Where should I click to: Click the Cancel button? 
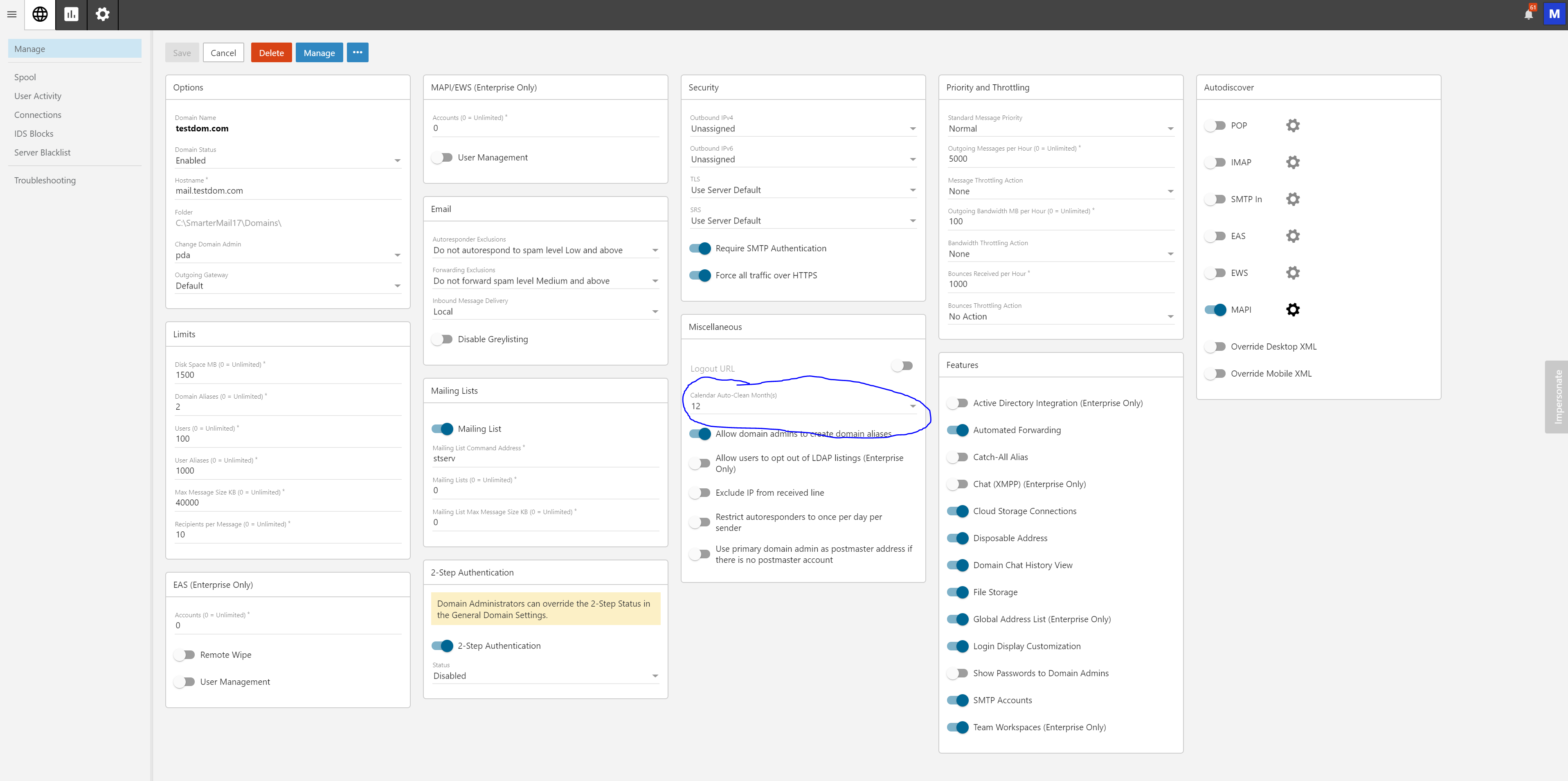tap(223, 52)
